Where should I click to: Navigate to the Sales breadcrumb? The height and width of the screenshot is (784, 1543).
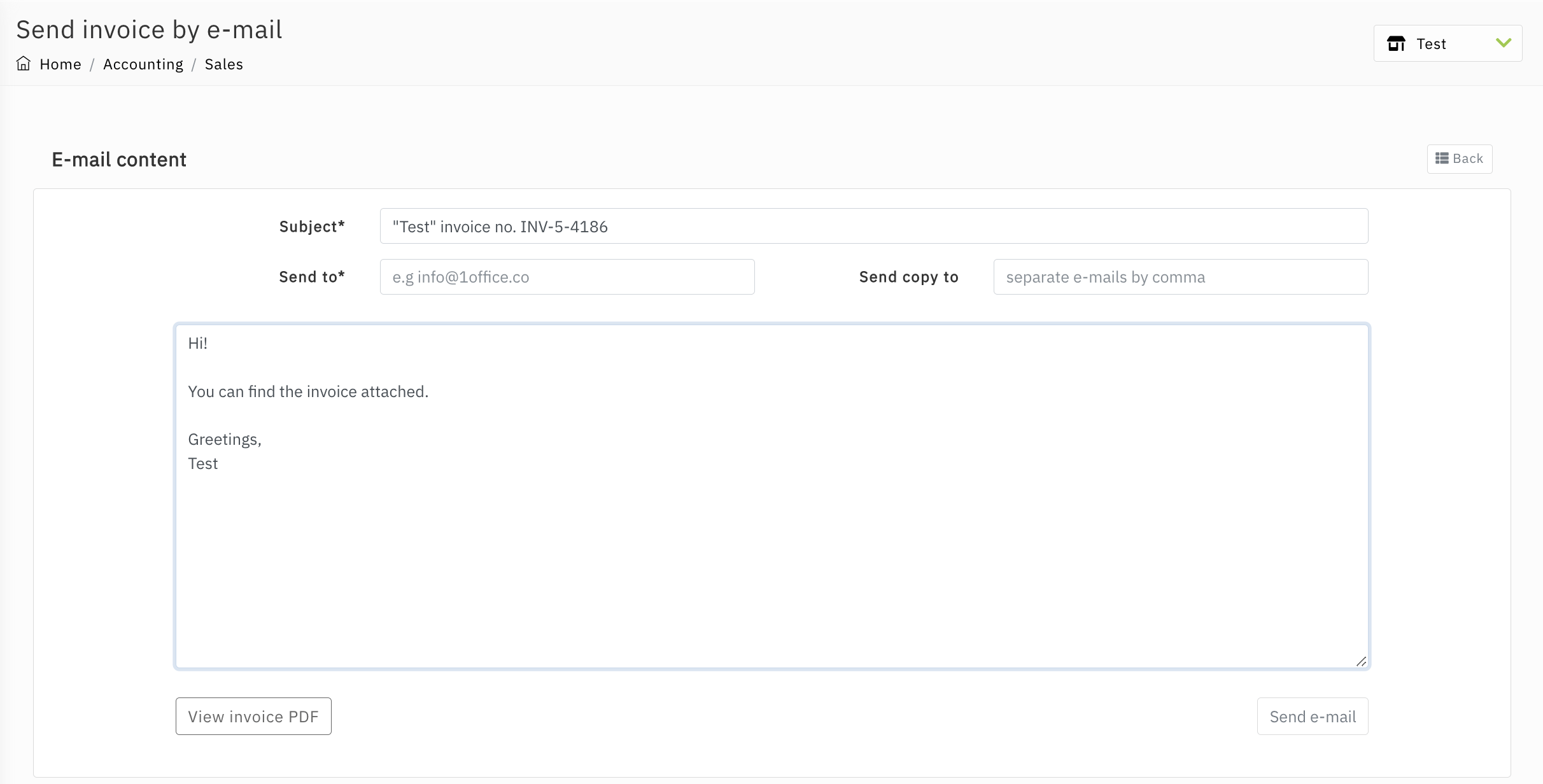coord(224,64)
